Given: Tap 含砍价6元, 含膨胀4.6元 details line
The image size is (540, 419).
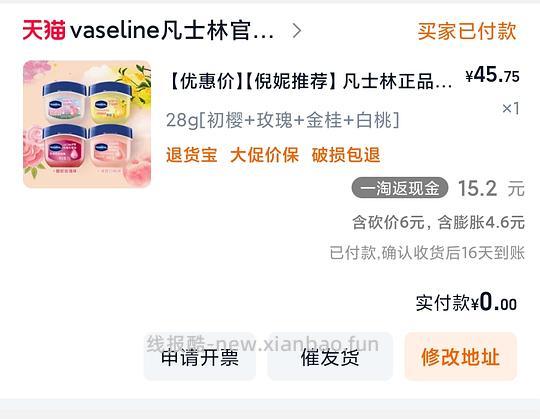Looking at the screenshot, I should point(438,222).
